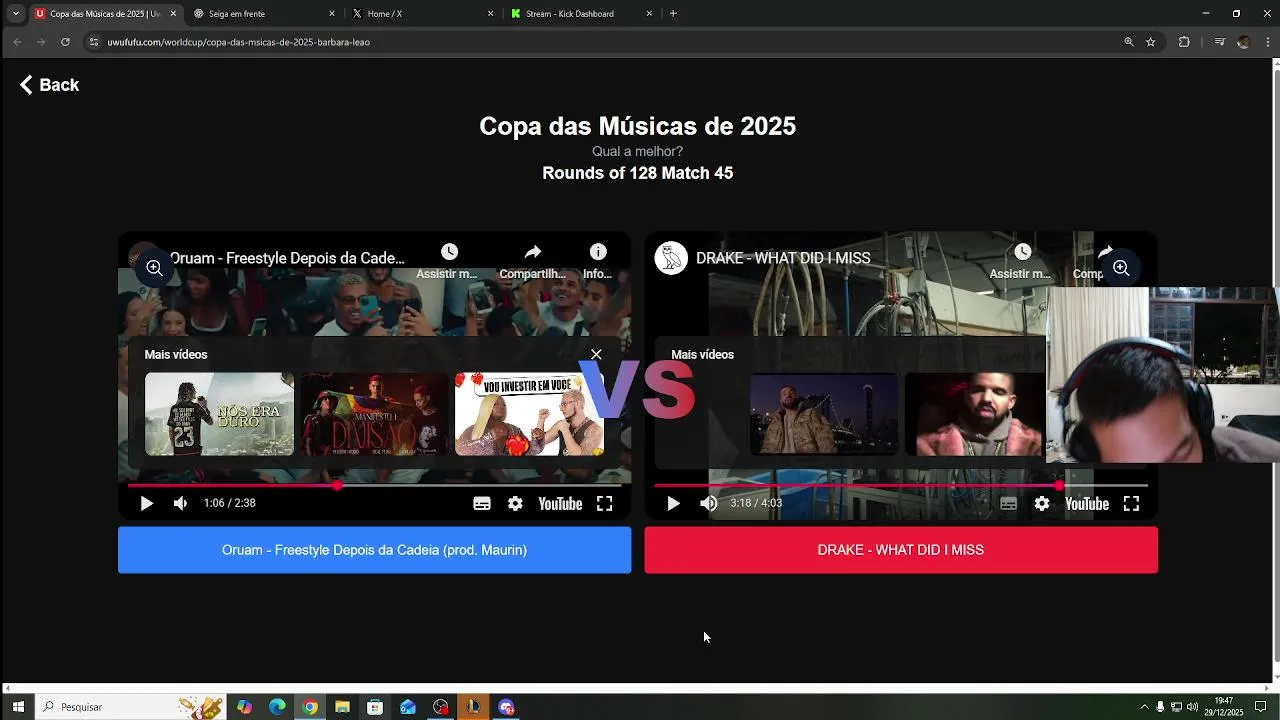This screenshot has width=1280, height=720.
Task: Play the Oruam video
Action: pyautogui.click(x=147, y=504)
